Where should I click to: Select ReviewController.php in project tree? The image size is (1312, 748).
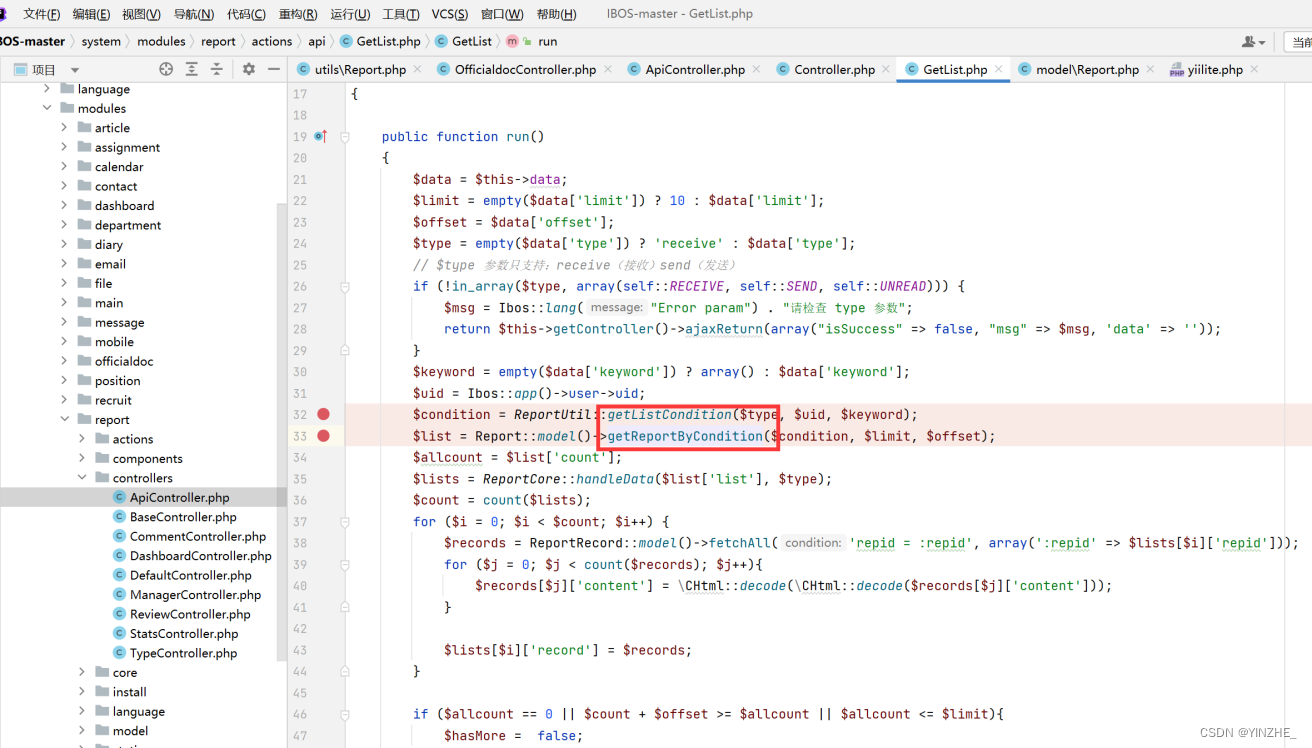(x=190, y=614)
